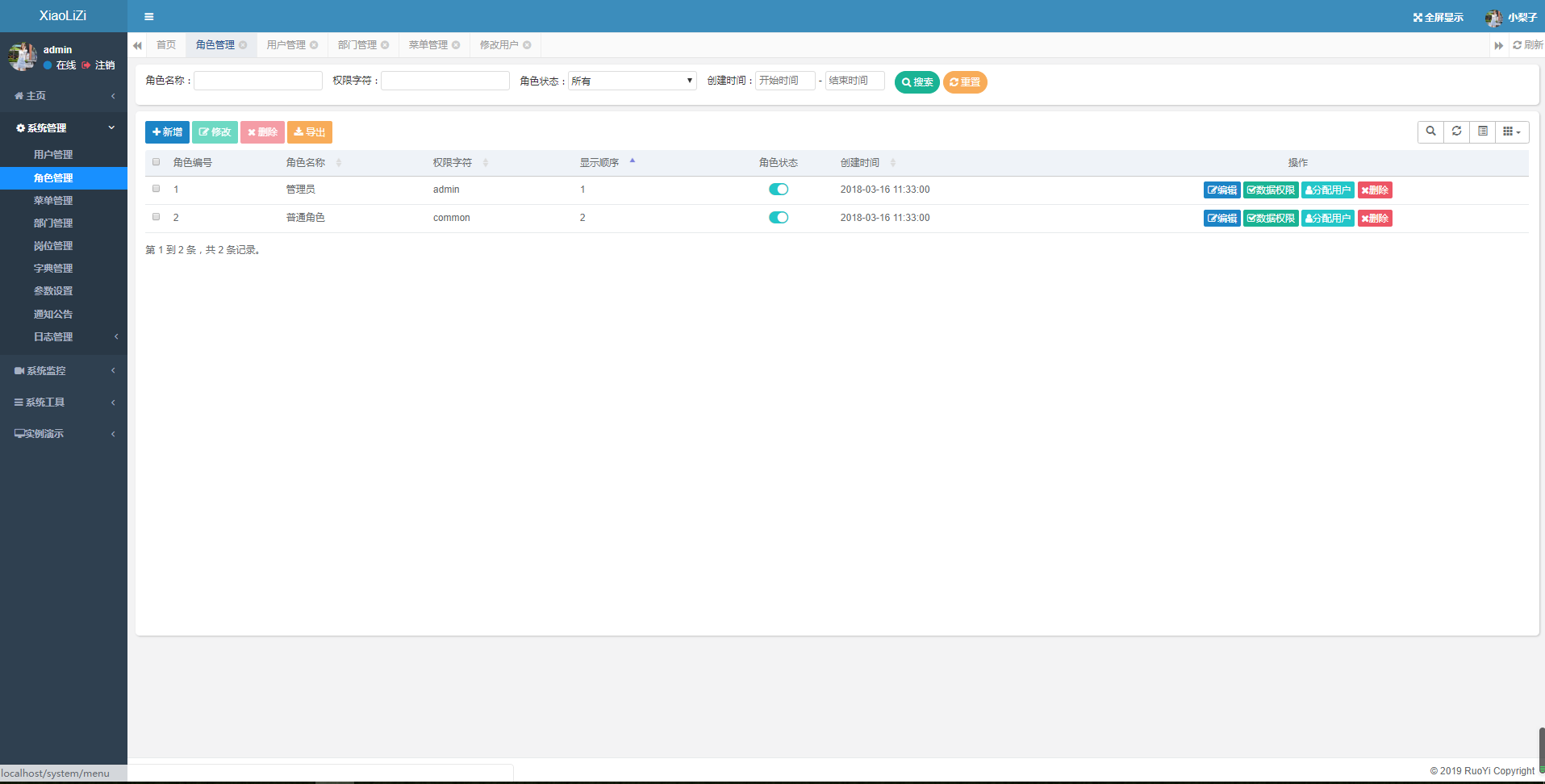Click the 导出 export button
The image size is (1545, 784).
(x=310, y=132)
